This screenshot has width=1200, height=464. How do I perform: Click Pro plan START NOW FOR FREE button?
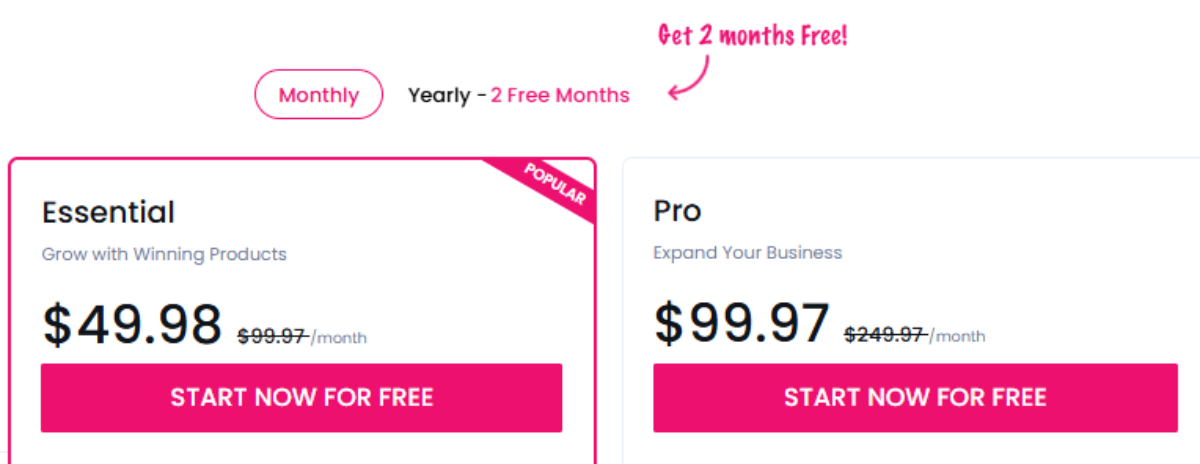(x=914, y=398)
